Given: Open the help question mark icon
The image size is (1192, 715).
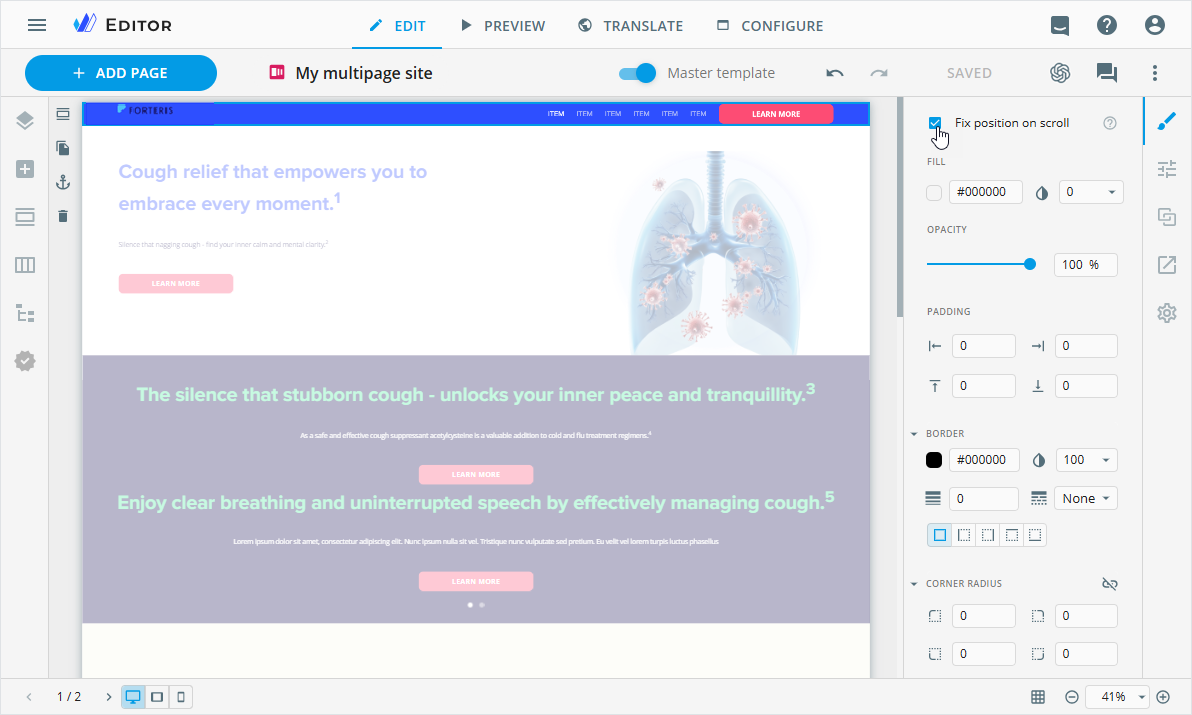Looking at the screenshot, I should (1107, 26).
